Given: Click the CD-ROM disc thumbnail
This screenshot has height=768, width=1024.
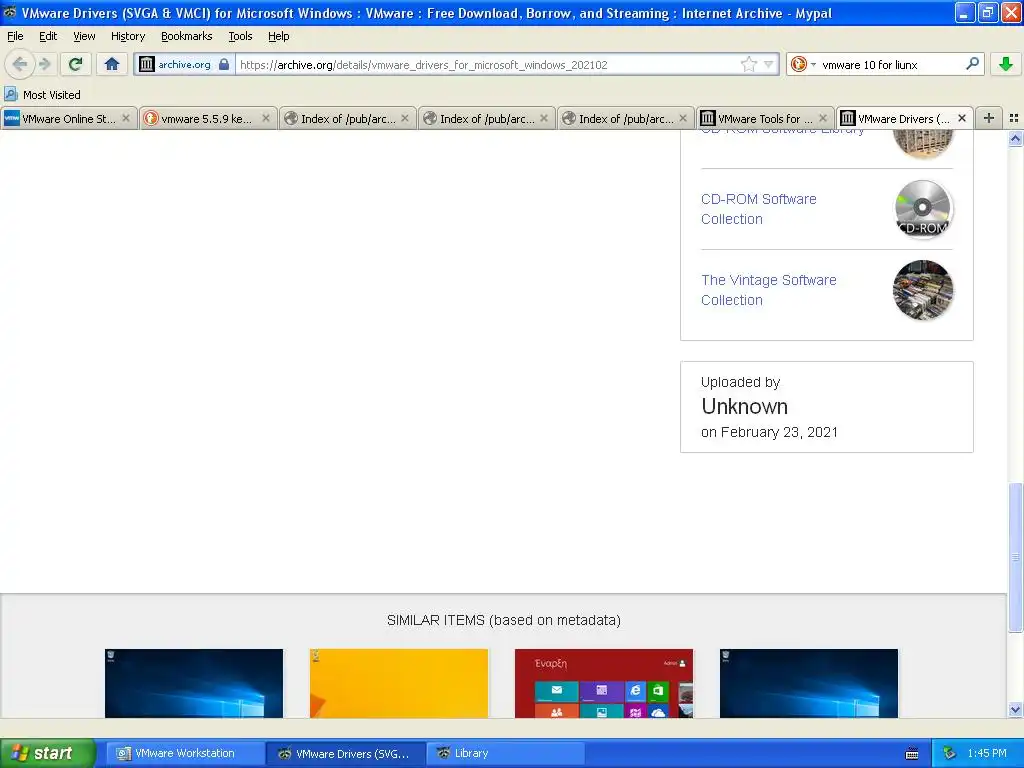Looking at the screenshot, I should tap(923, 209).
